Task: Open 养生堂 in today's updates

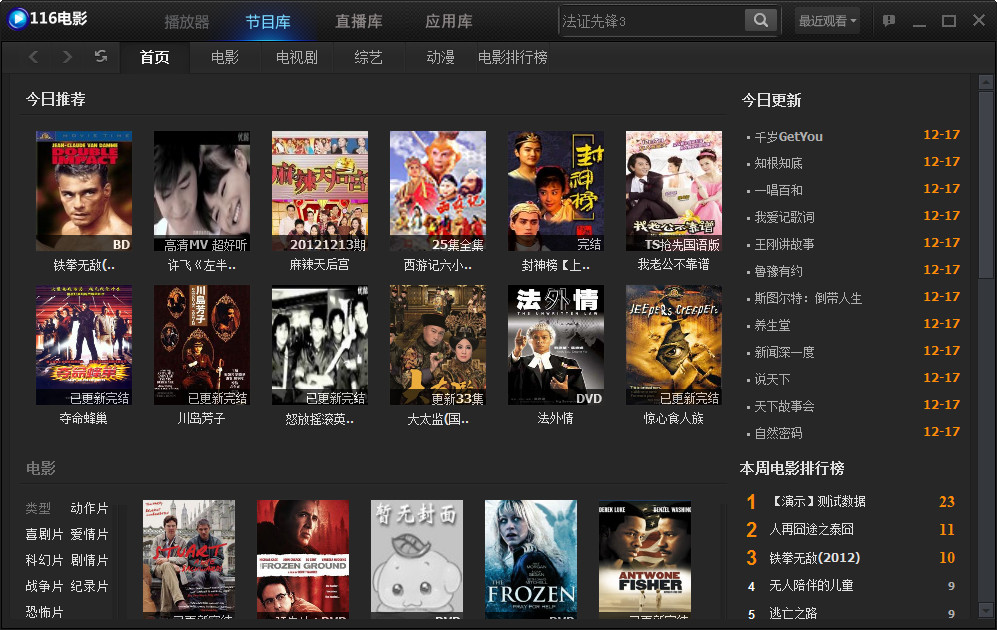Action: coord(773,325)
